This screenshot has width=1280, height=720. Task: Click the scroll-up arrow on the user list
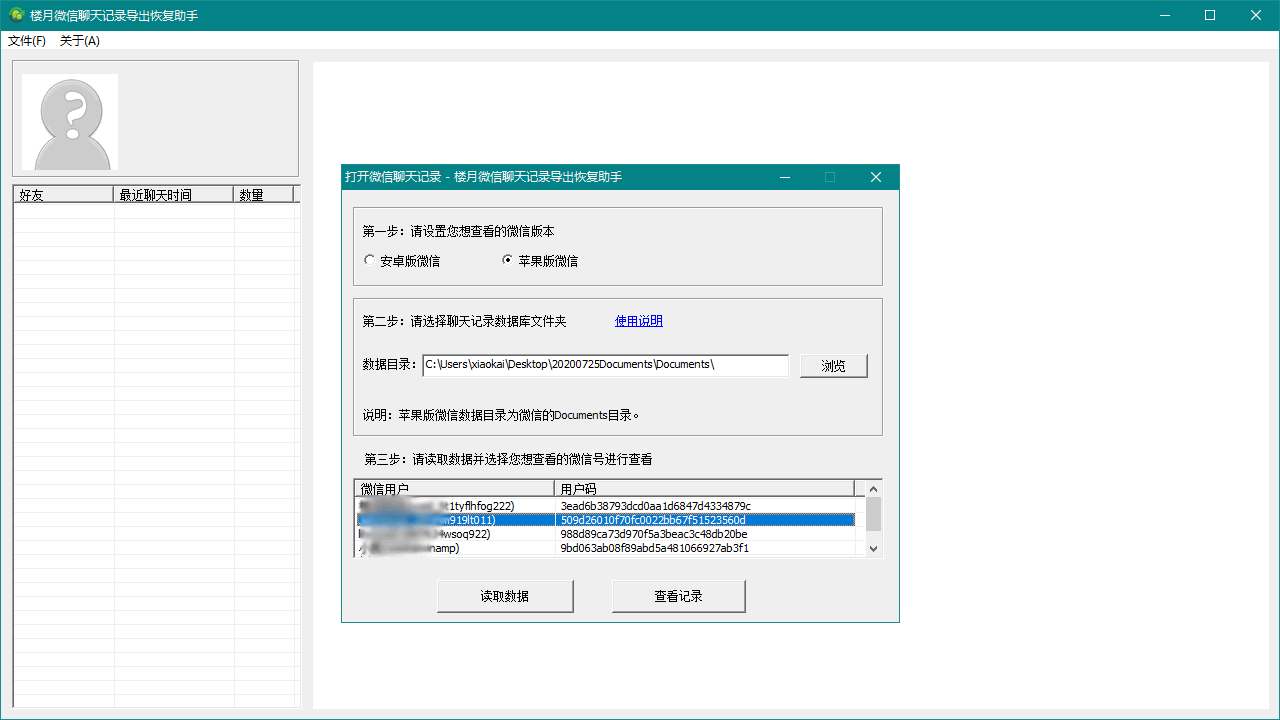872,488
